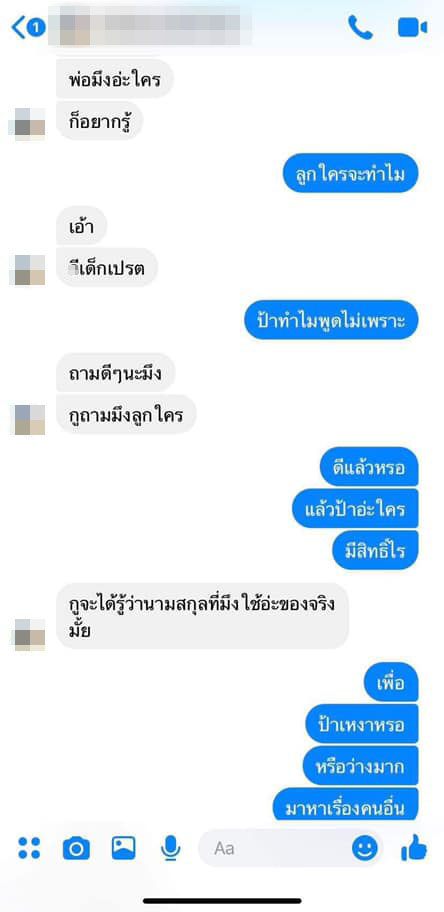Start a voice call with phone icon
The image size is (444, 912).
[x=360, y=27]
